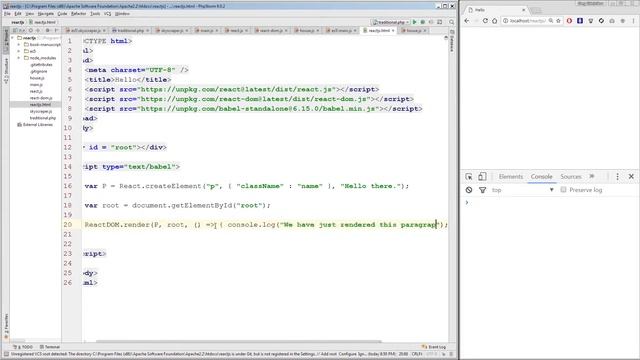This screenshot has height=360, width=640.
Task: Open the Navigate menu
Action: click(45, 14)
